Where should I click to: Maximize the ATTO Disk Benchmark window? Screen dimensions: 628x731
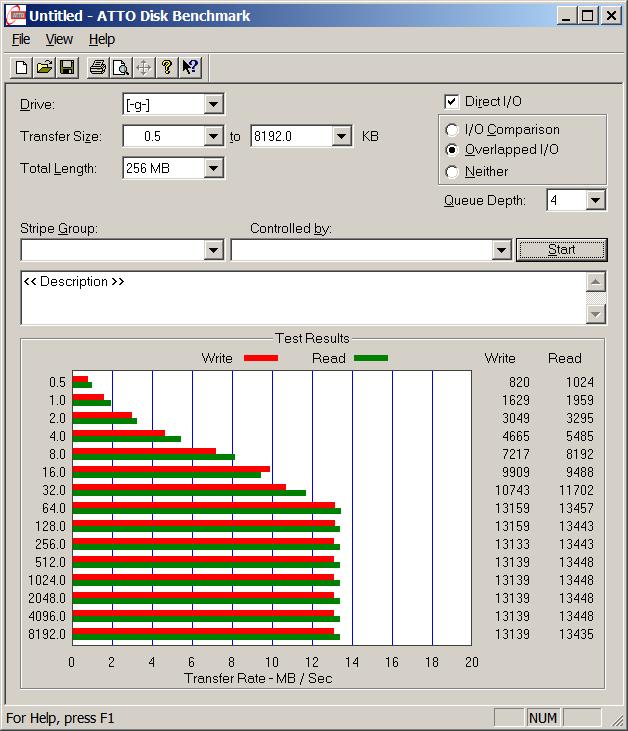click(587, 16)
